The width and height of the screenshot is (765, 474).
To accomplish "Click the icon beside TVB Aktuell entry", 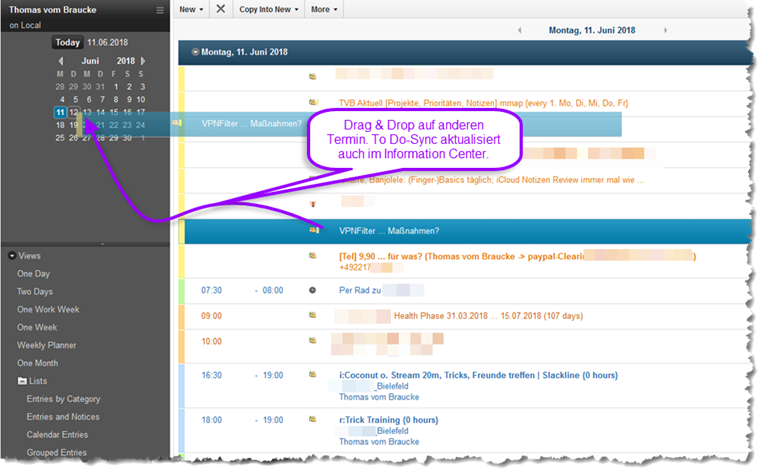I will 313,102.
